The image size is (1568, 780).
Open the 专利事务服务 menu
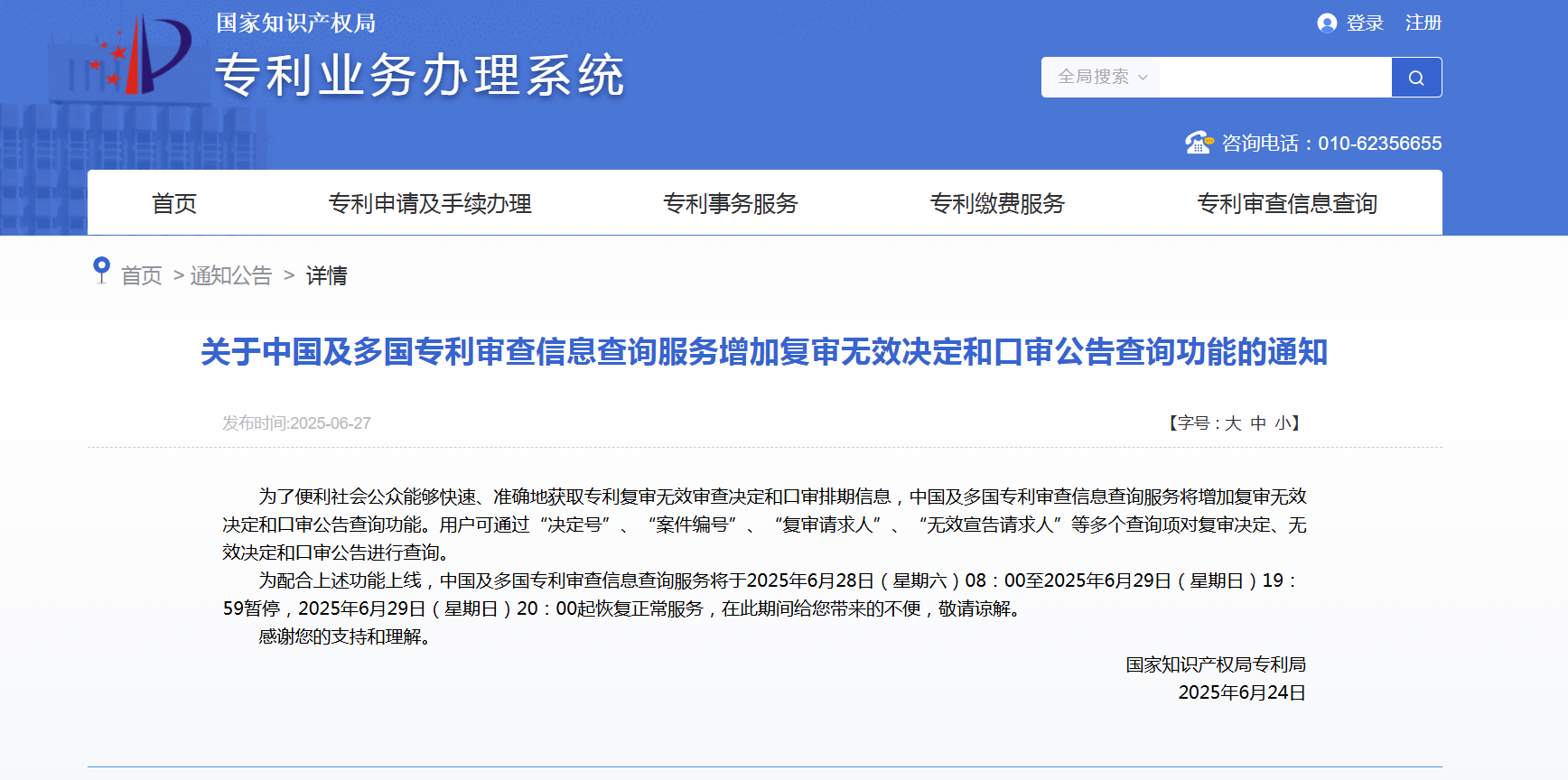tap(731, 204)
